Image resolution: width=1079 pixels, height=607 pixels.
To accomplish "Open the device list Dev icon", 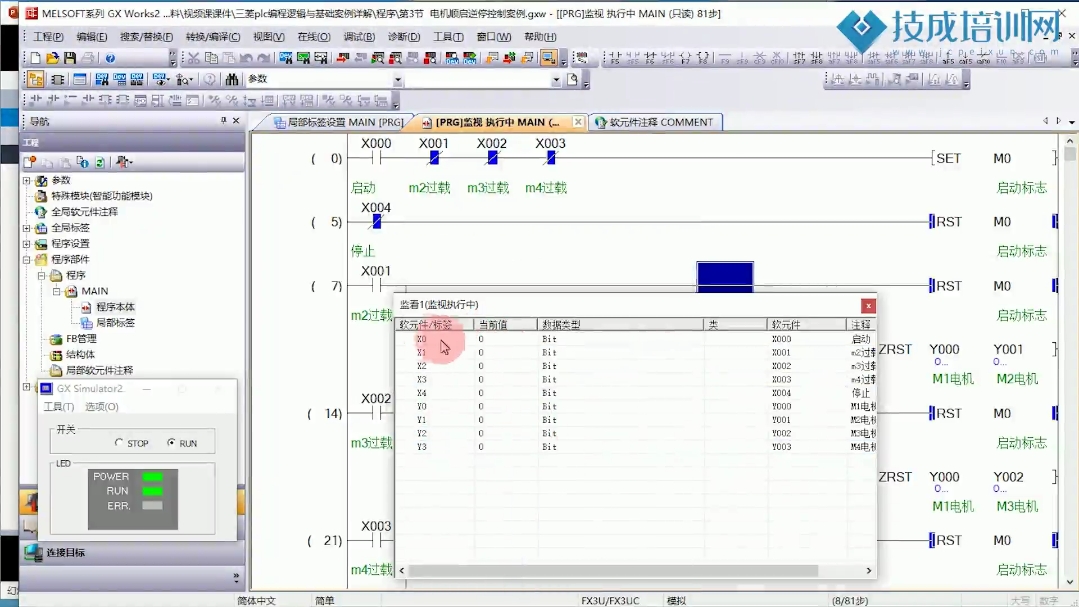I will tap(120, 79).
